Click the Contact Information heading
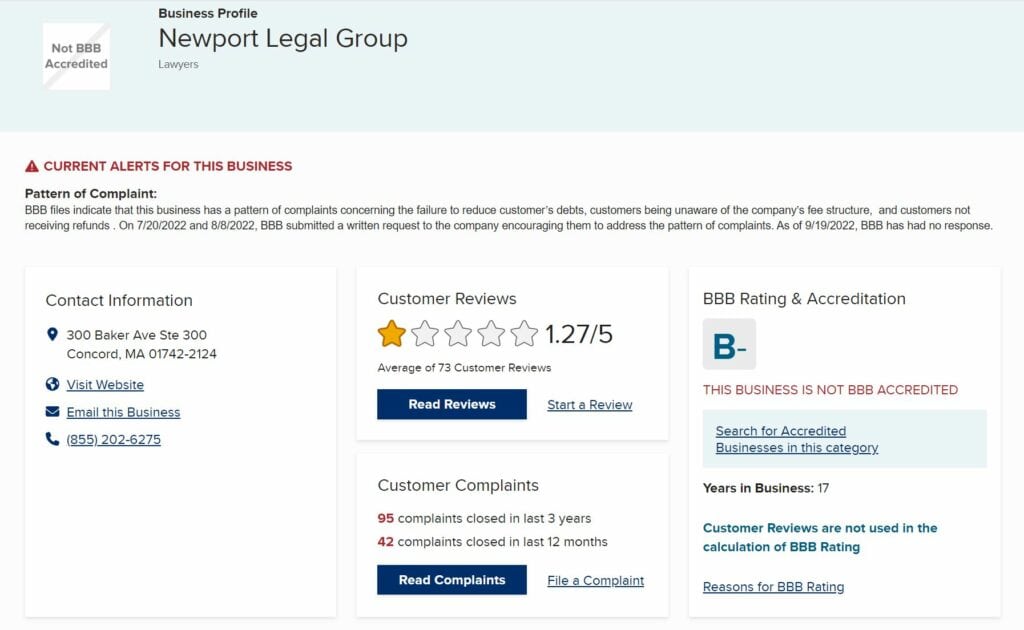Image resolution: width=1024 pixels, height=630 pixels. click(x=119, y=300)
